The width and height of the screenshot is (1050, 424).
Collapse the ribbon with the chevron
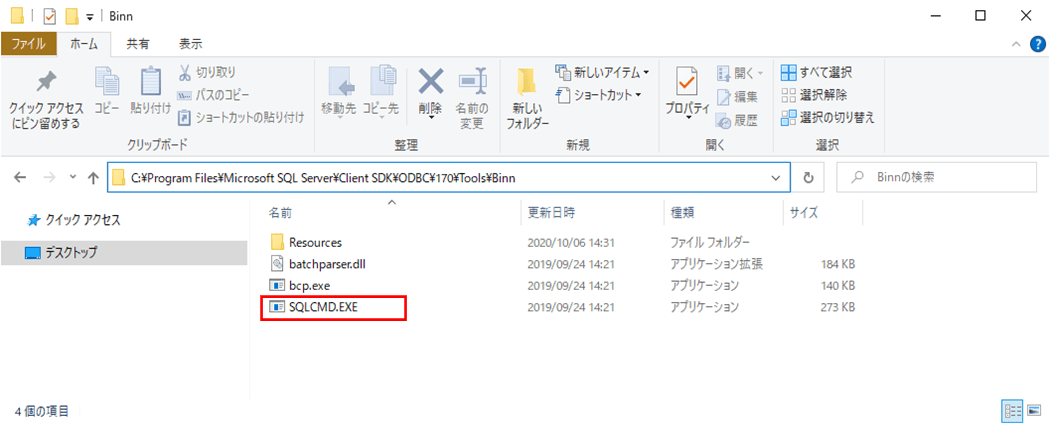point(1016,44)
